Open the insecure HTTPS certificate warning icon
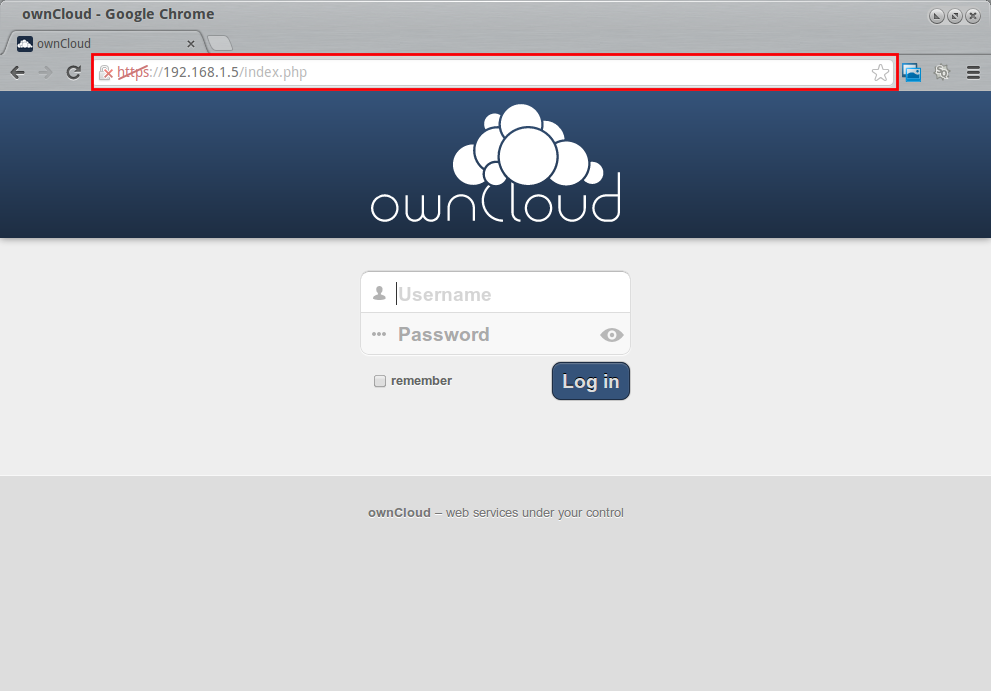The image size is (991, 691). pos(106,73)
